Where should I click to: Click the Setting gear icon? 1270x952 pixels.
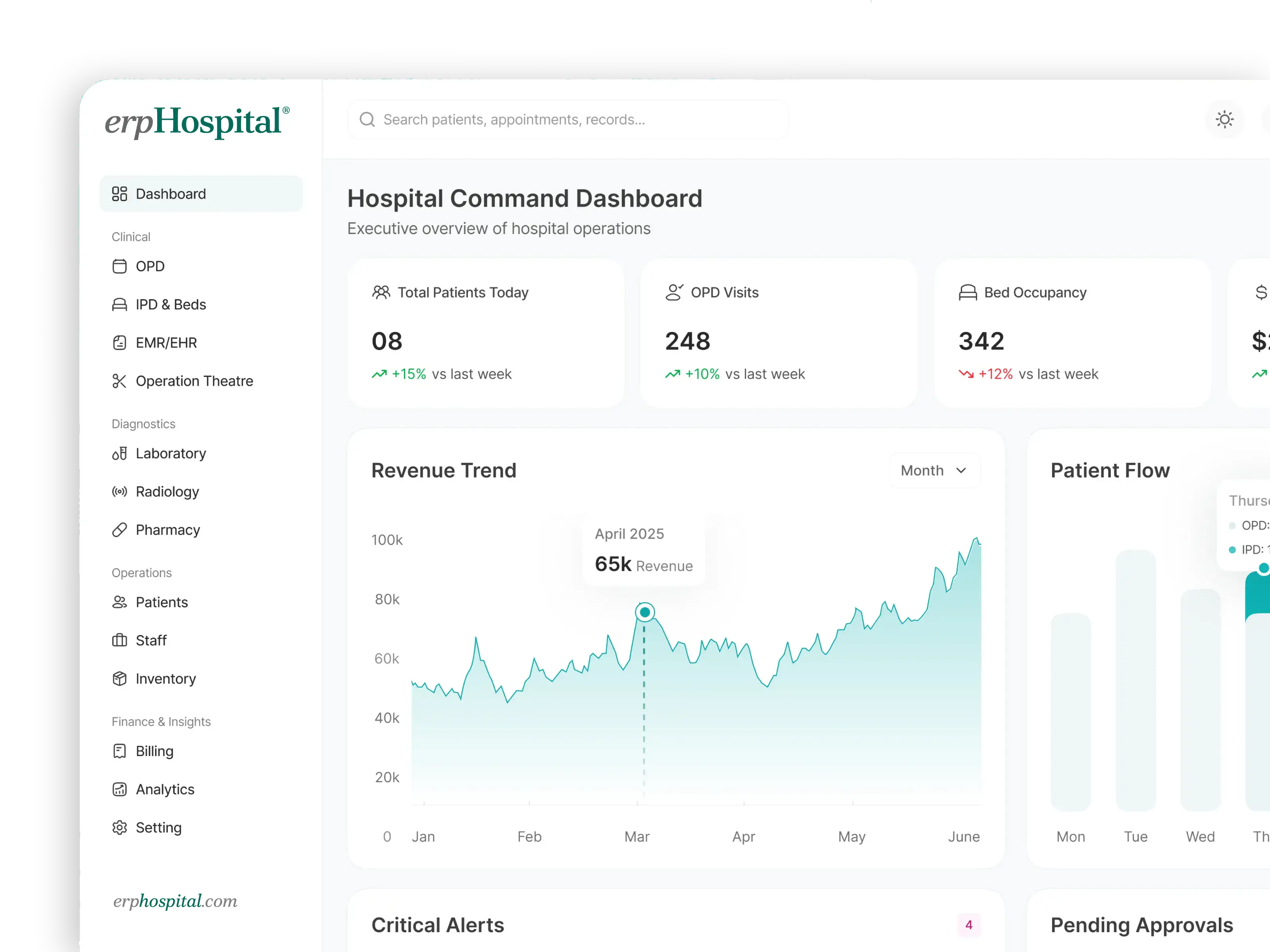click(119, 827)
